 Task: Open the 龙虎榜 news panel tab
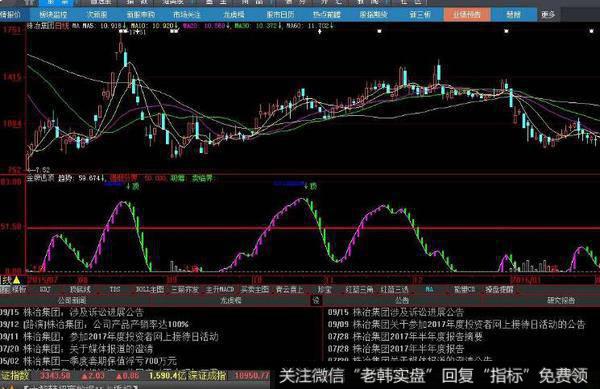click(231, 301)
